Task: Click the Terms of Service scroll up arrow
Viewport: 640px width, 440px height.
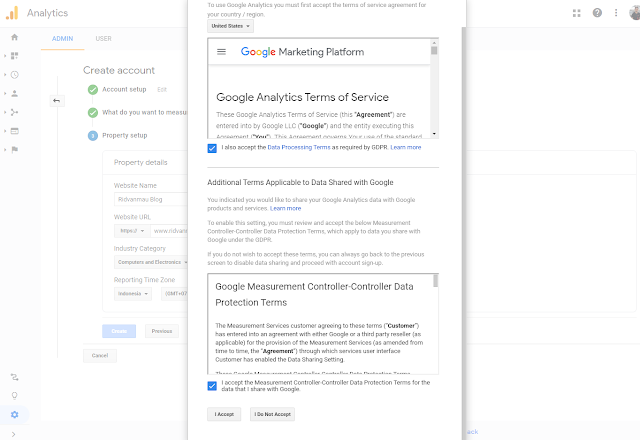Action: [x=434, y=42]
